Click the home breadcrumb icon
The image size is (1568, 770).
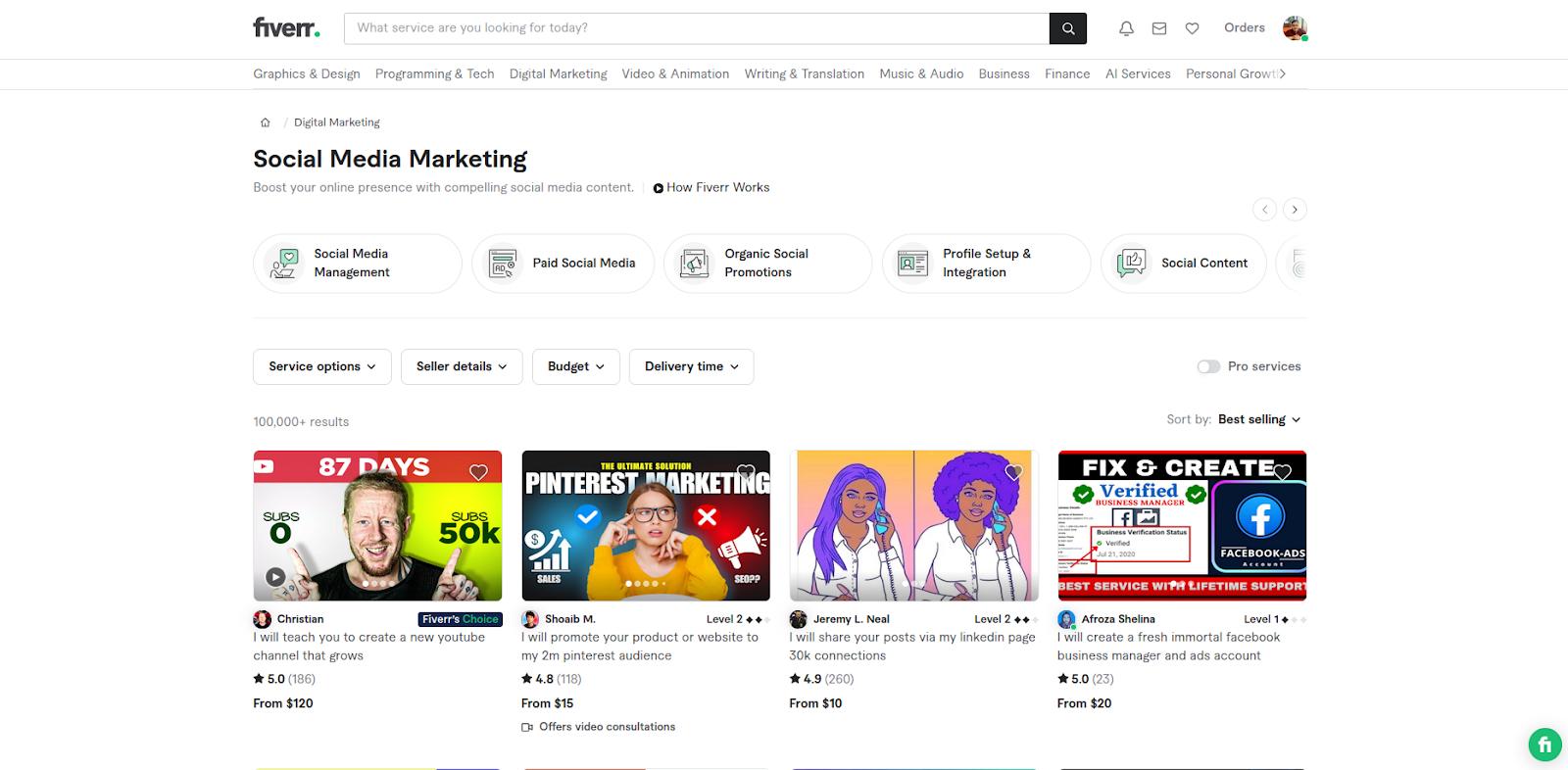point(265,122)
